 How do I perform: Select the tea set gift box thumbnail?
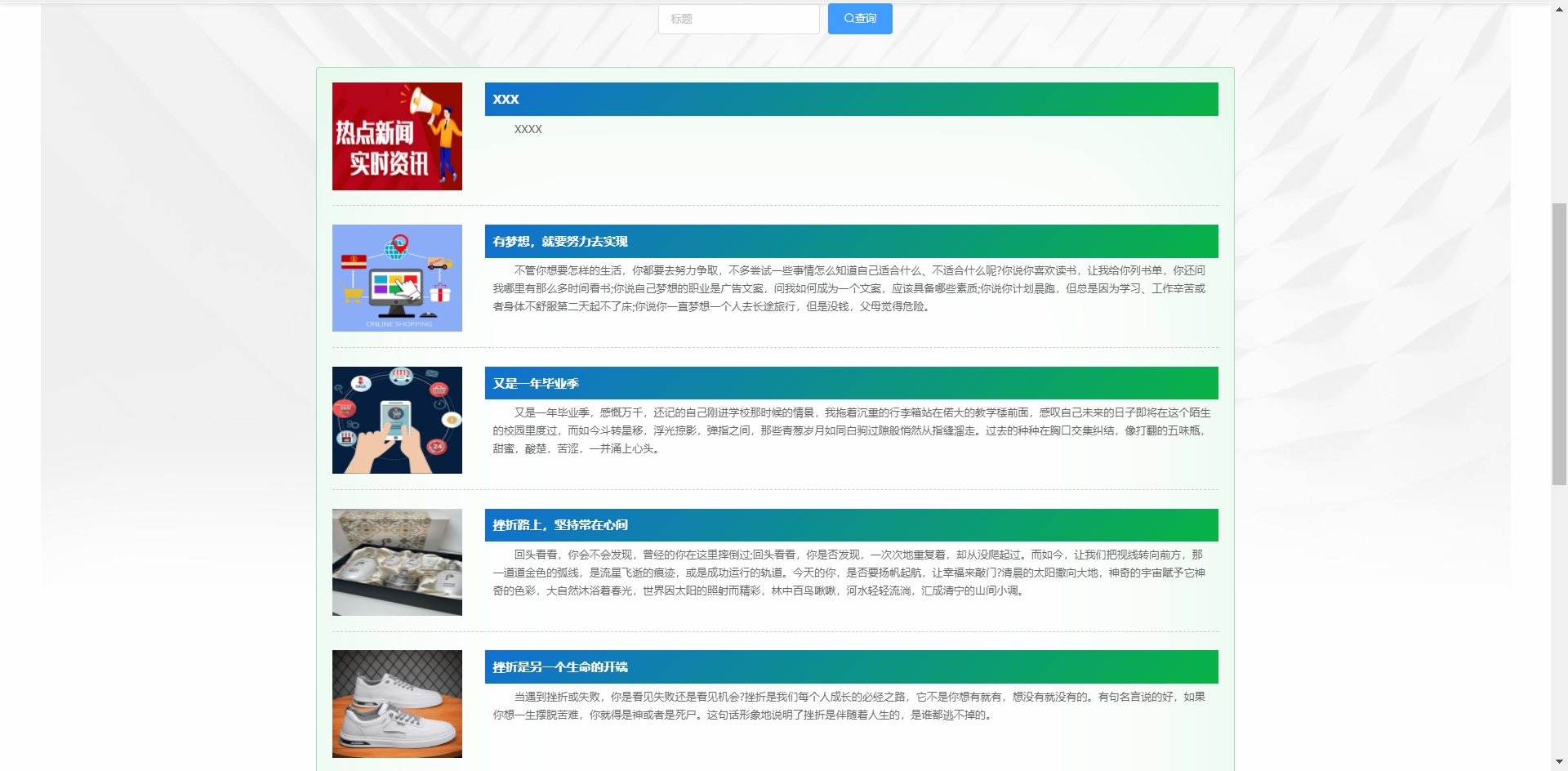coord(397,562)
